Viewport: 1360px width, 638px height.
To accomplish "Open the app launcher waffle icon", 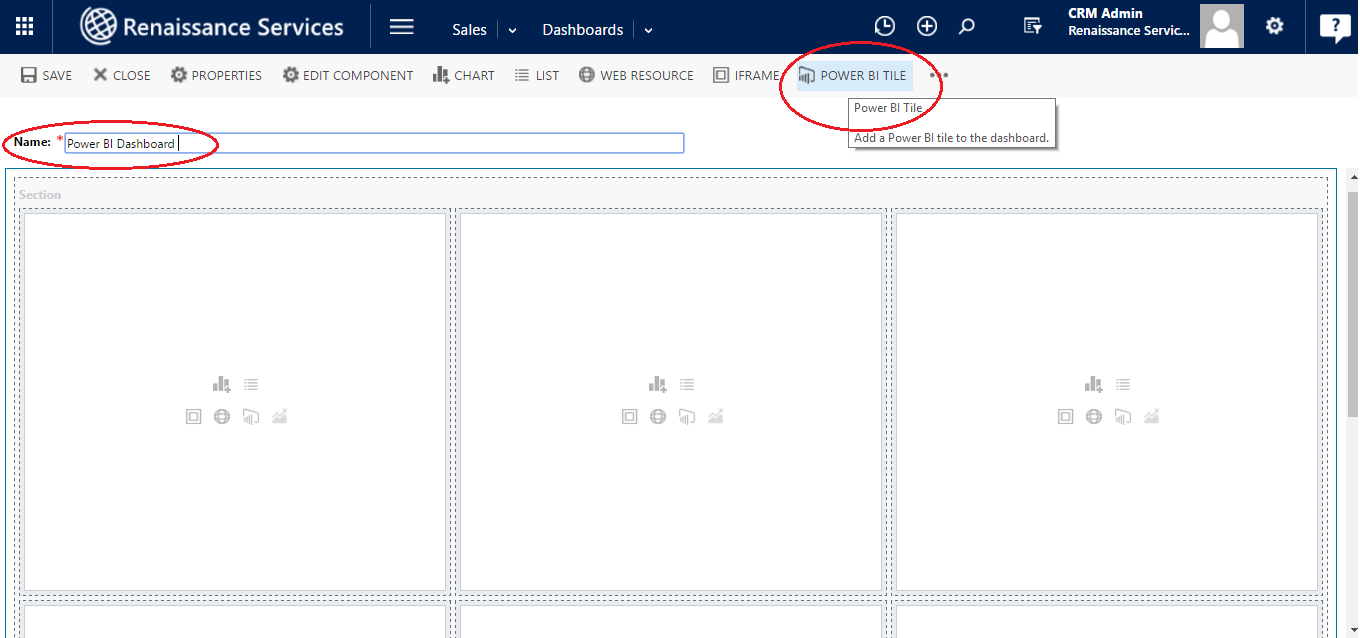I will coord(25,27).
